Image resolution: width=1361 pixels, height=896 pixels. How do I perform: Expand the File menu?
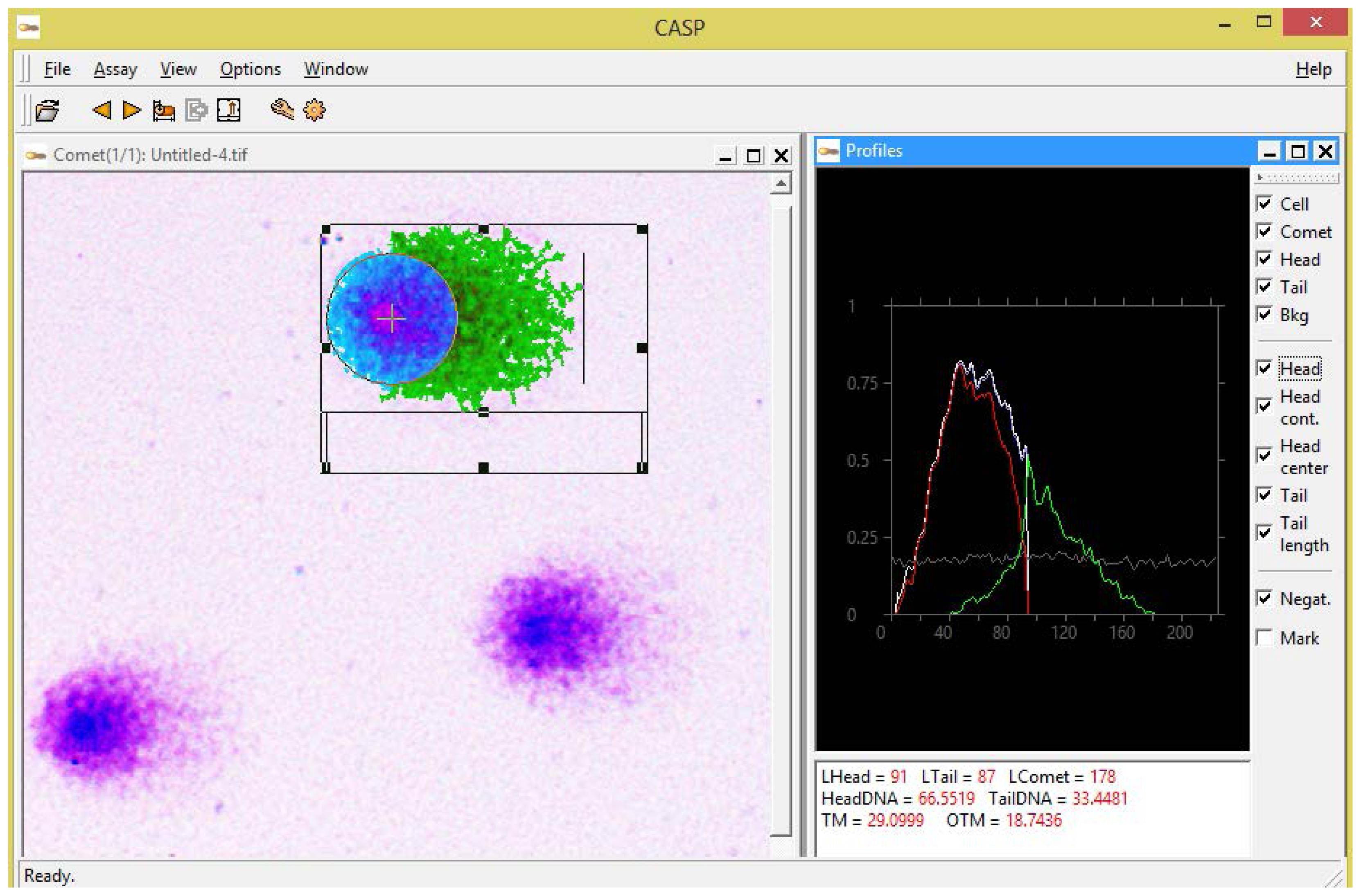pos(57,69)
